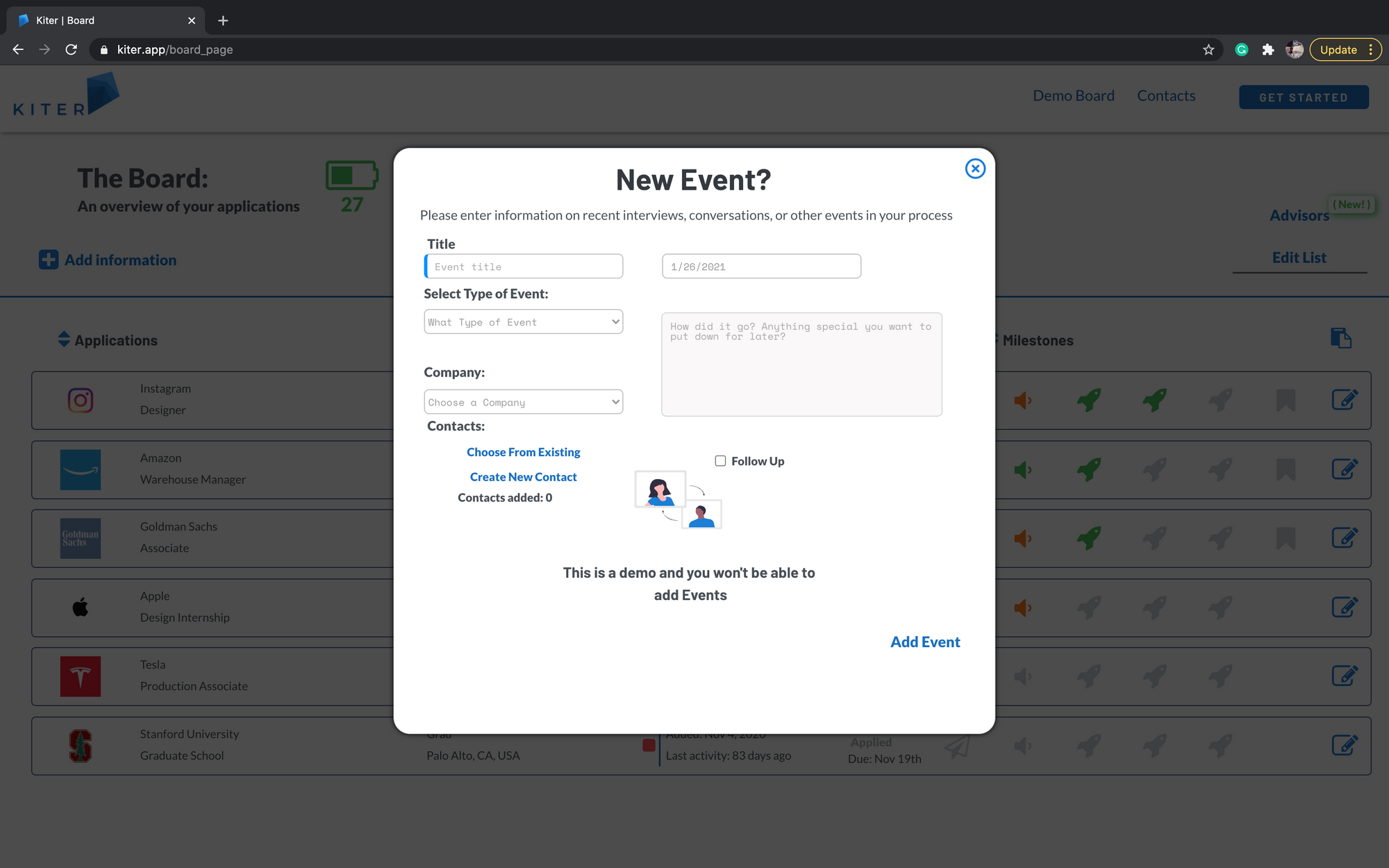Click the Create New Contact link

523,477
